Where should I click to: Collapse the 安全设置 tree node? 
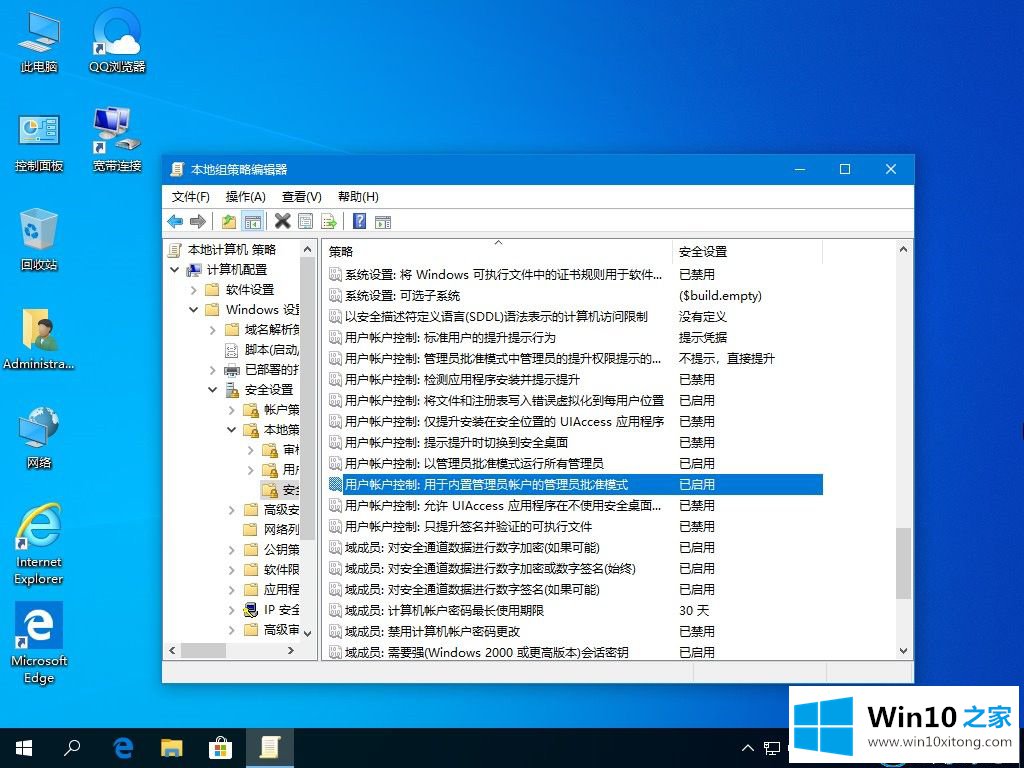212,390
